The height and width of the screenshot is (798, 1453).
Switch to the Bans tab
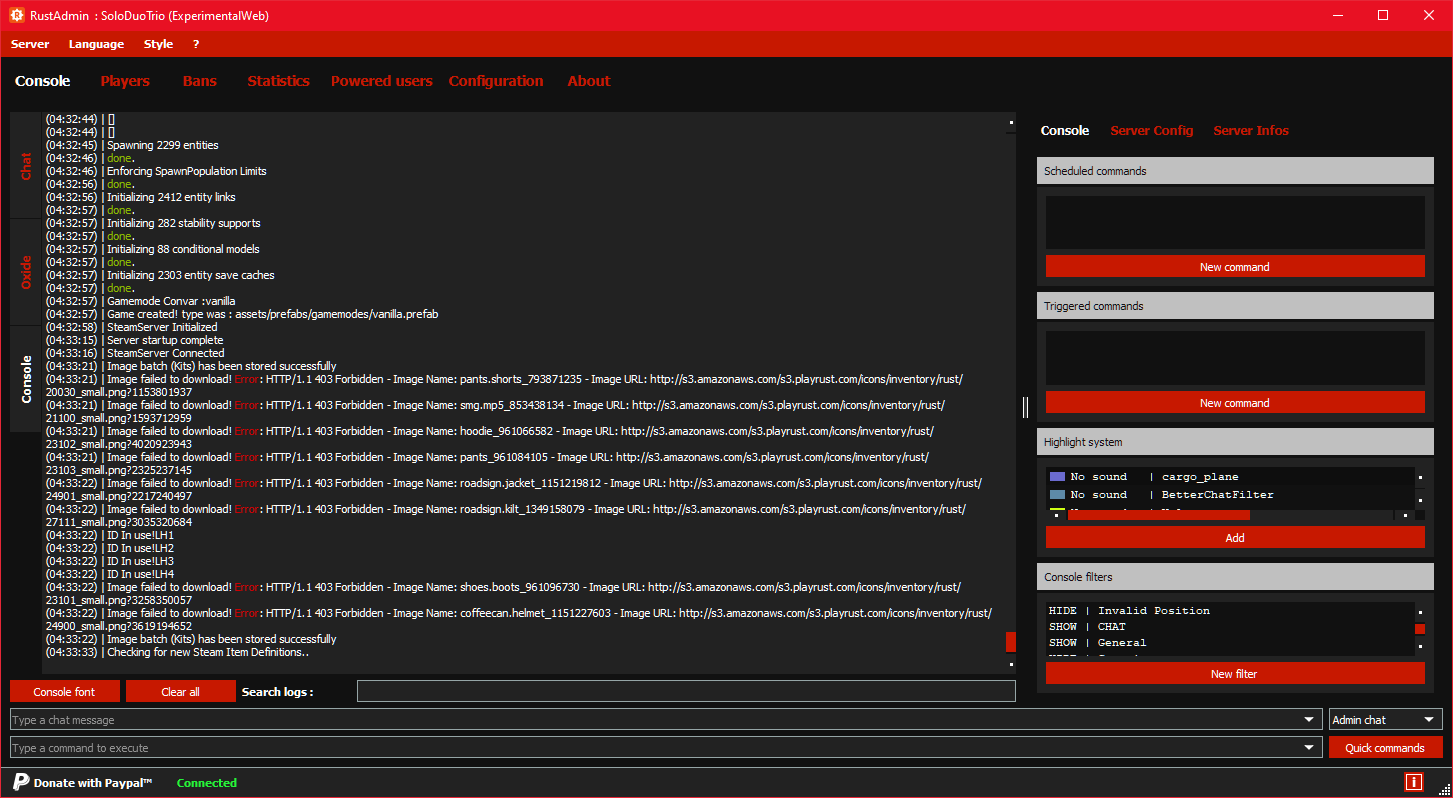[200, 81]
